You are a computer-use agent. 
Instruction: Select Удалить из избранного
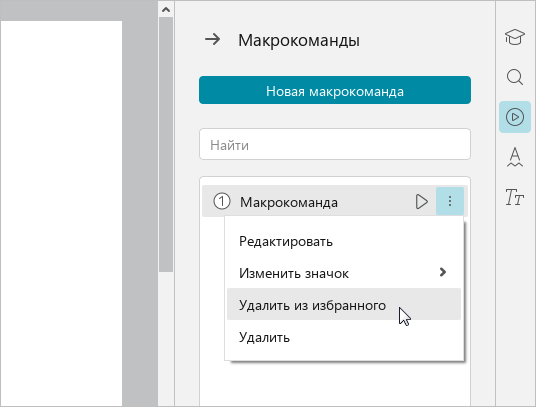pos(344,304)
